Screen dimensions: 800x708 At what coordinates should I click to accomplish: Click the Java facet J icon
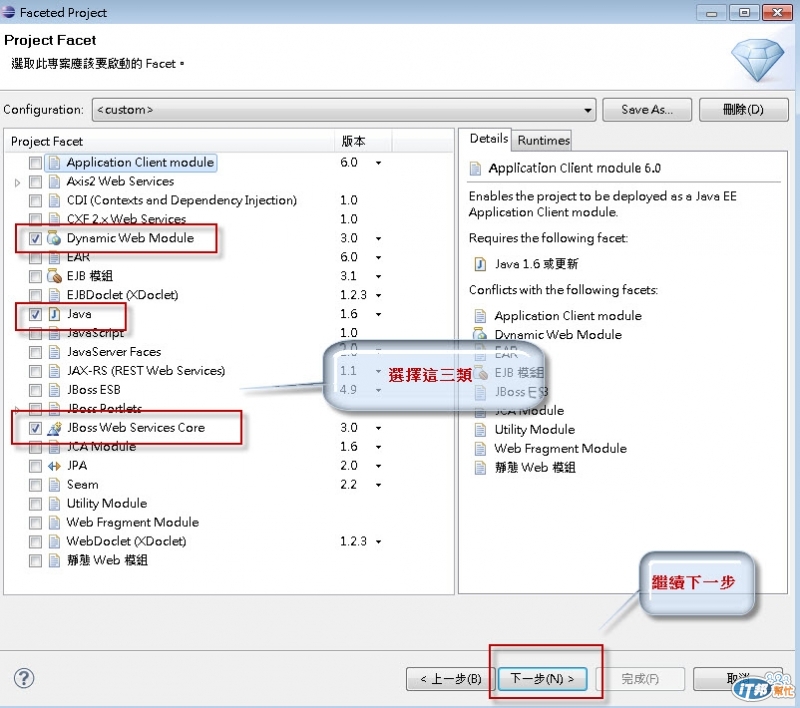point(54,314)
